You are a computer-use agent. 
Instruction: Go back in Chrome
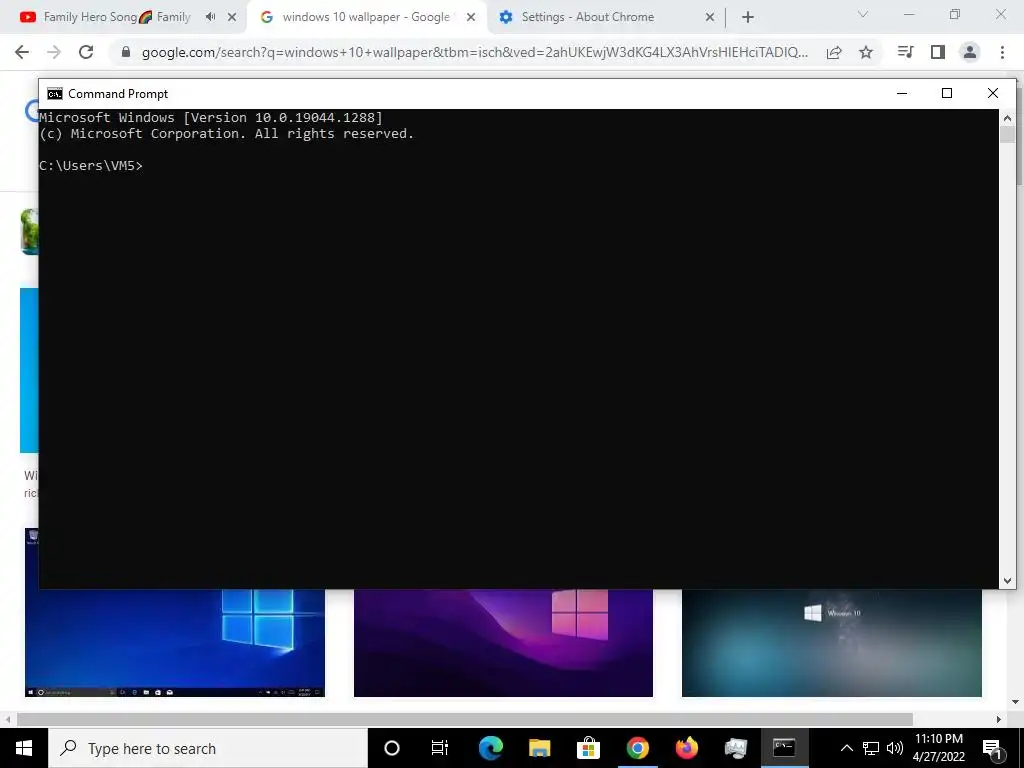coord(22,52)
